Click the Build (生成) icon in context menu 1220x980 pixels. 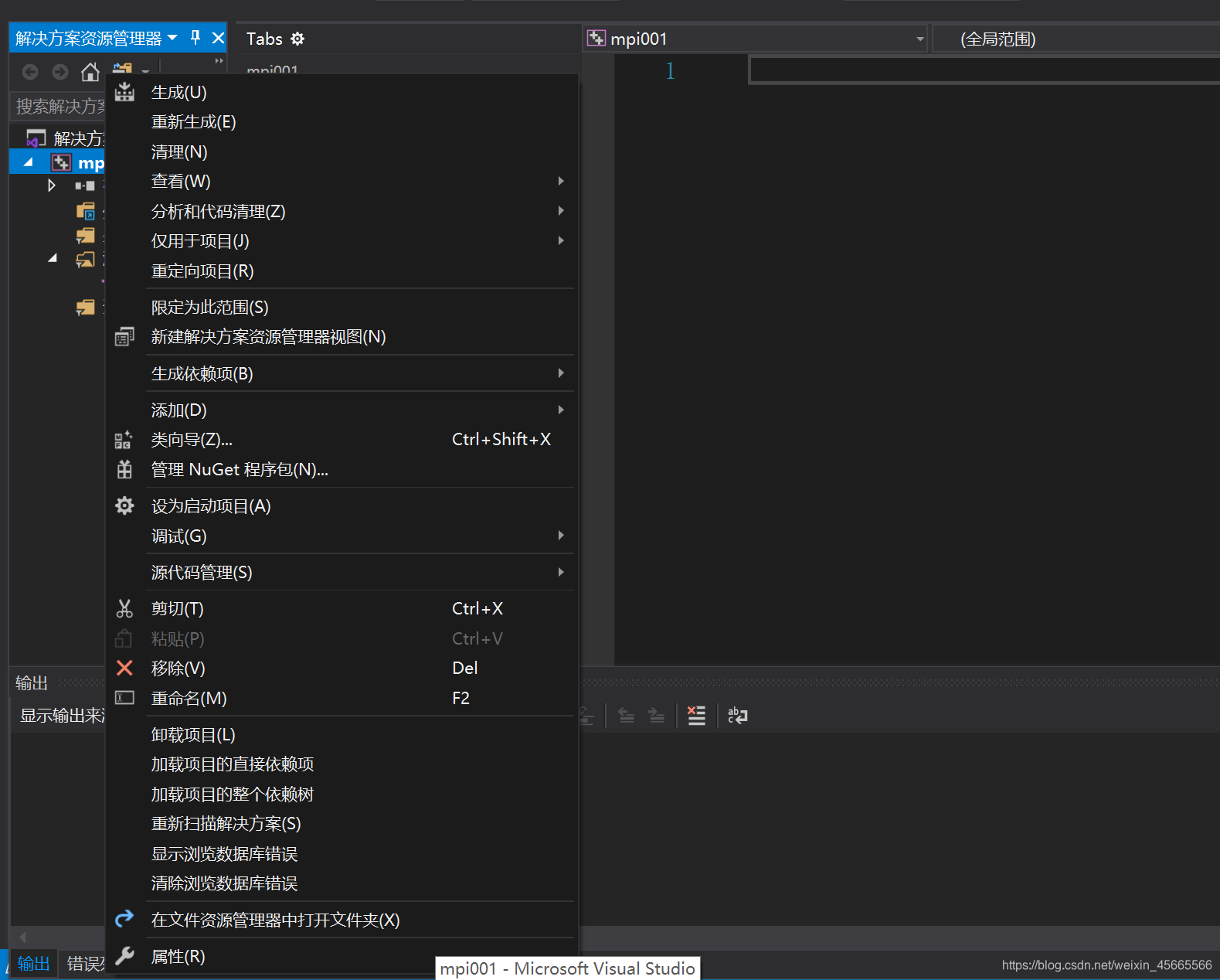pos(124,93)
